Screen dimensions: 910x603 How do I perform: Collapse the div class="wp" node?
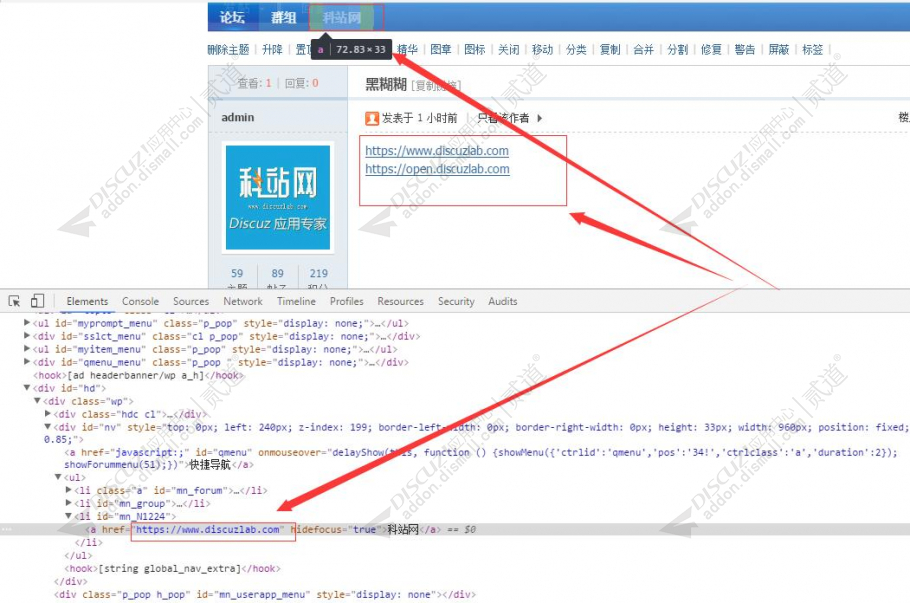37,400
